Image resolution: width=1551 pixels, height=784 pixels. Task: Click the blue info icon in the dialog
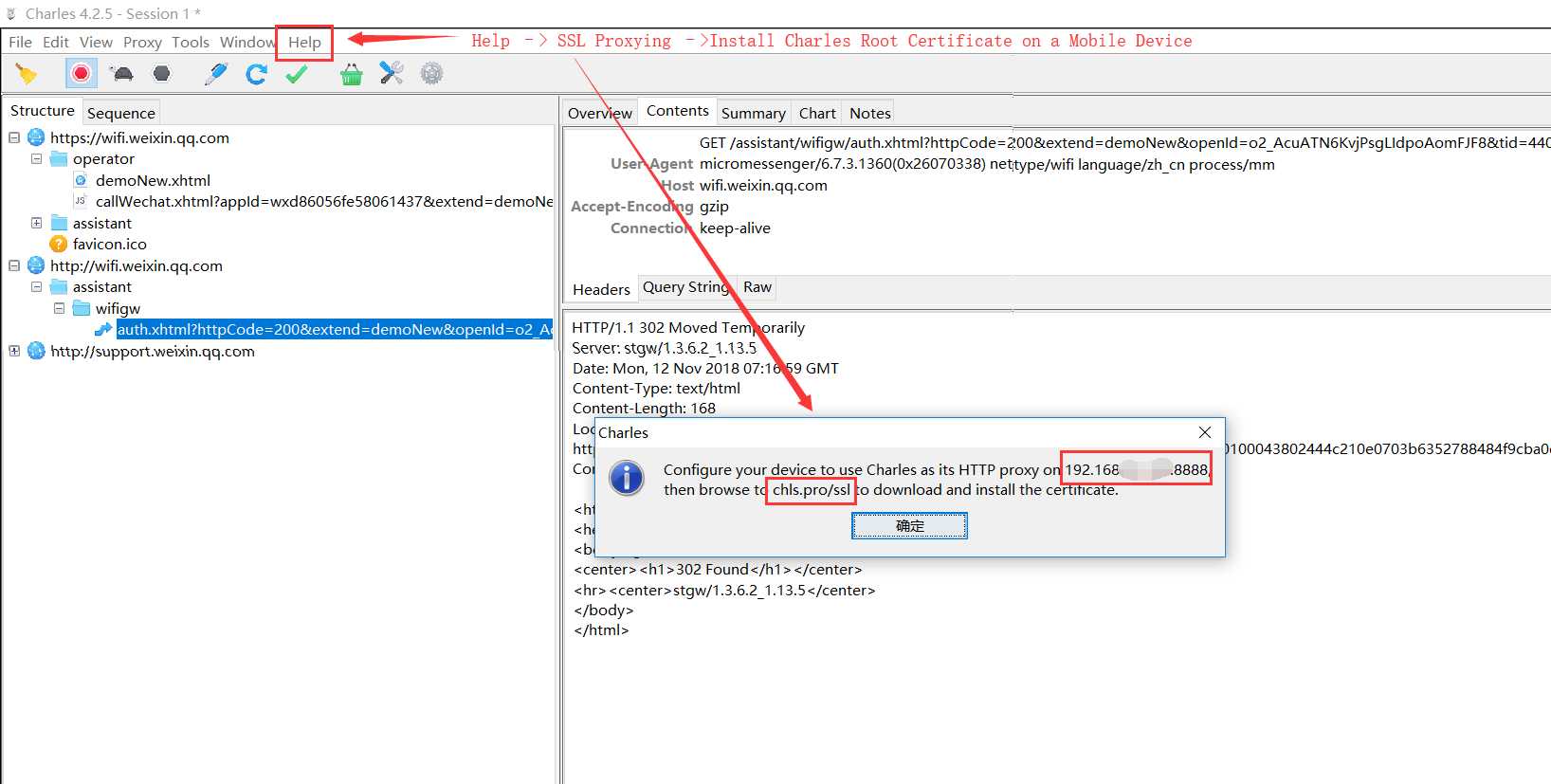[x=627, y=478]
